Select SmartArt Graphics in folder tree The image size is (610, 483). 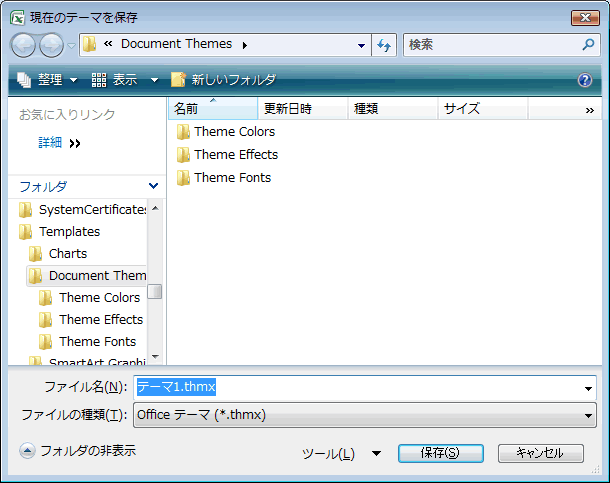(87, 361)
